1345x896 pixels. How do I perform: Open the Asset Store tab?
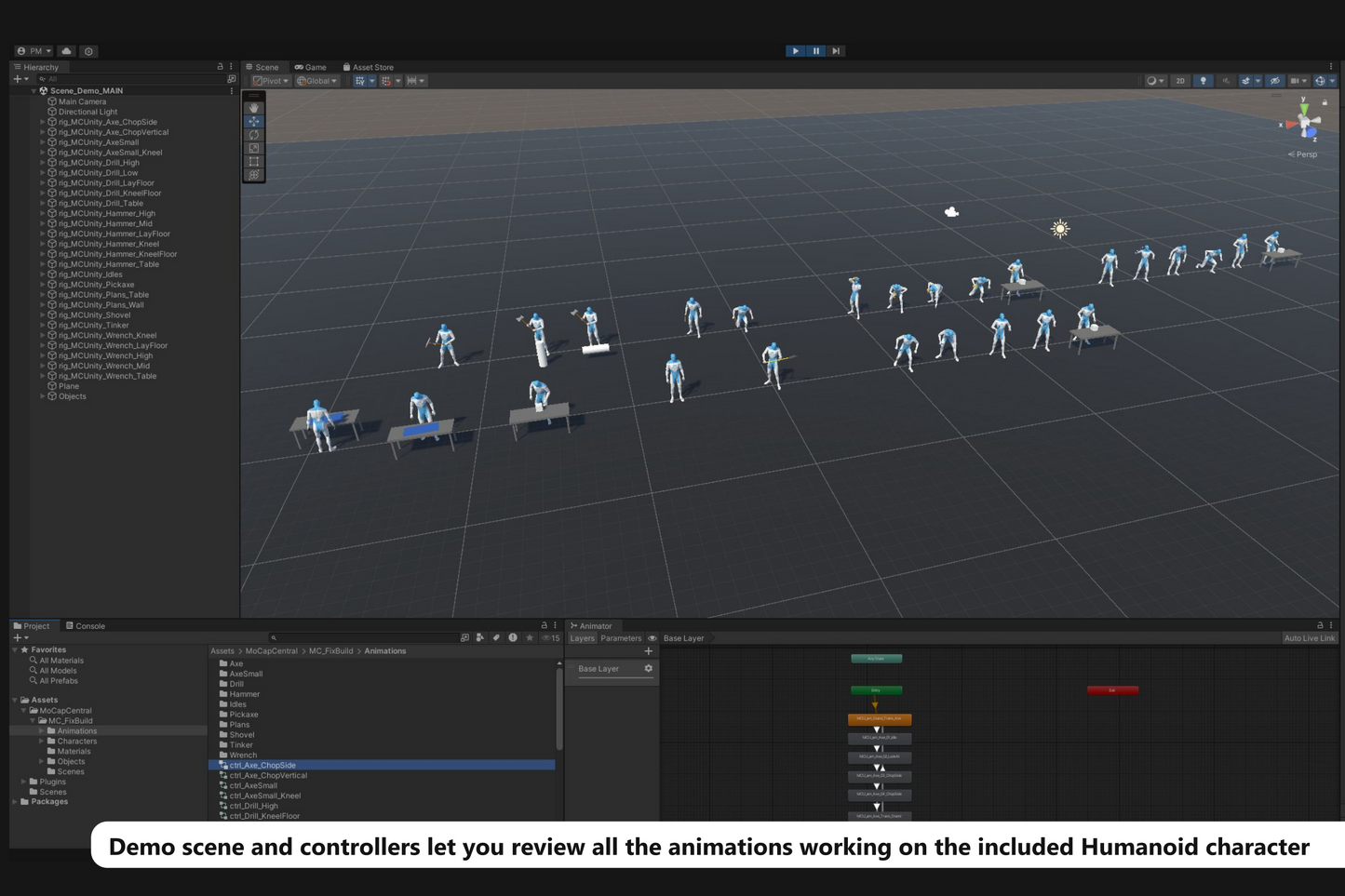[369, 66]
